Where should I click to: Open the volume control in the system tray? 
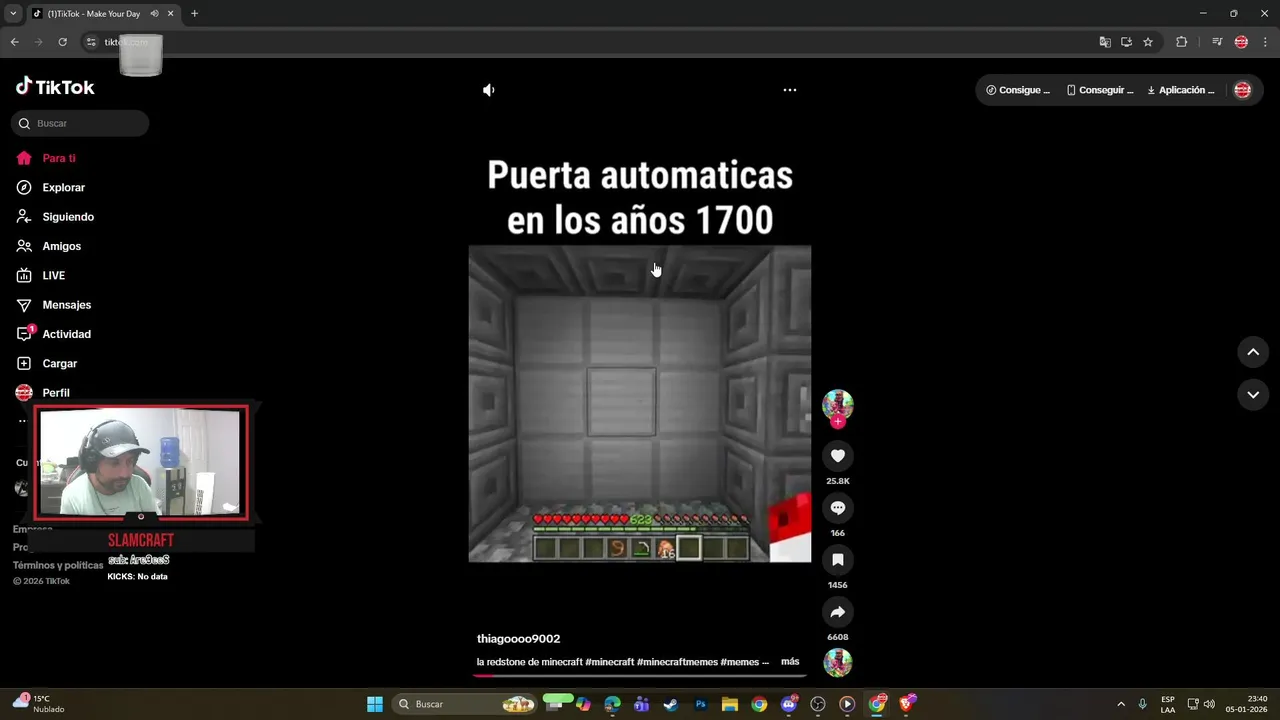1209,704
